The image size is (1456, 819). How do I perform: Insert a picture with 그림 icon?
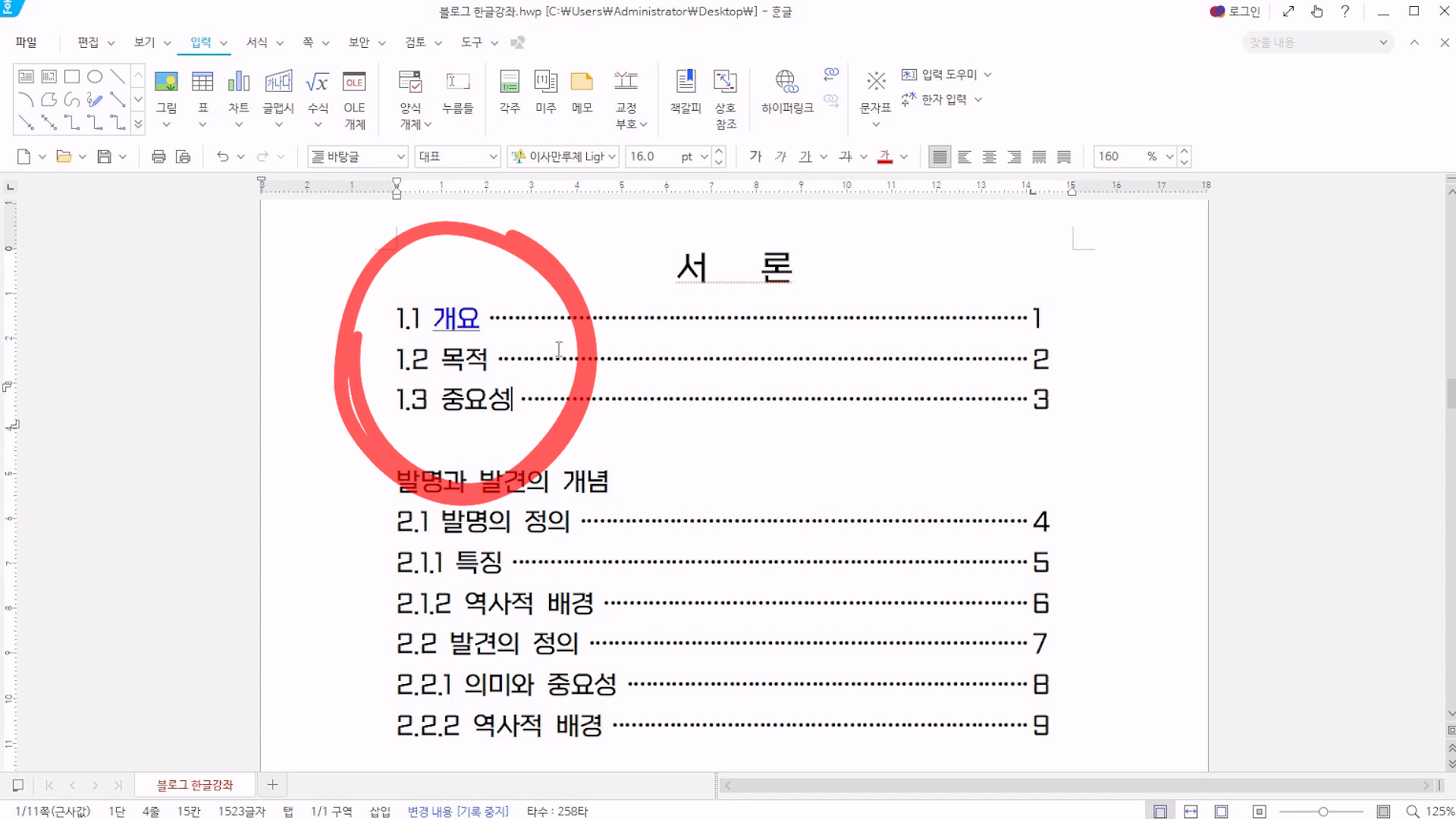point(166,82)
